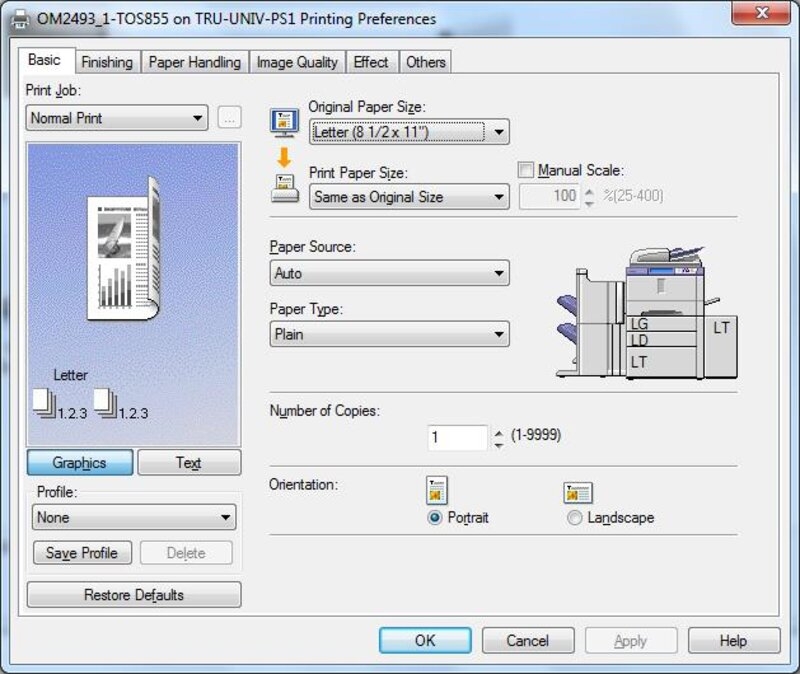The image size is (800, 674).
Task: Switch to the Others tab
Action: click(x=426, y=62)
